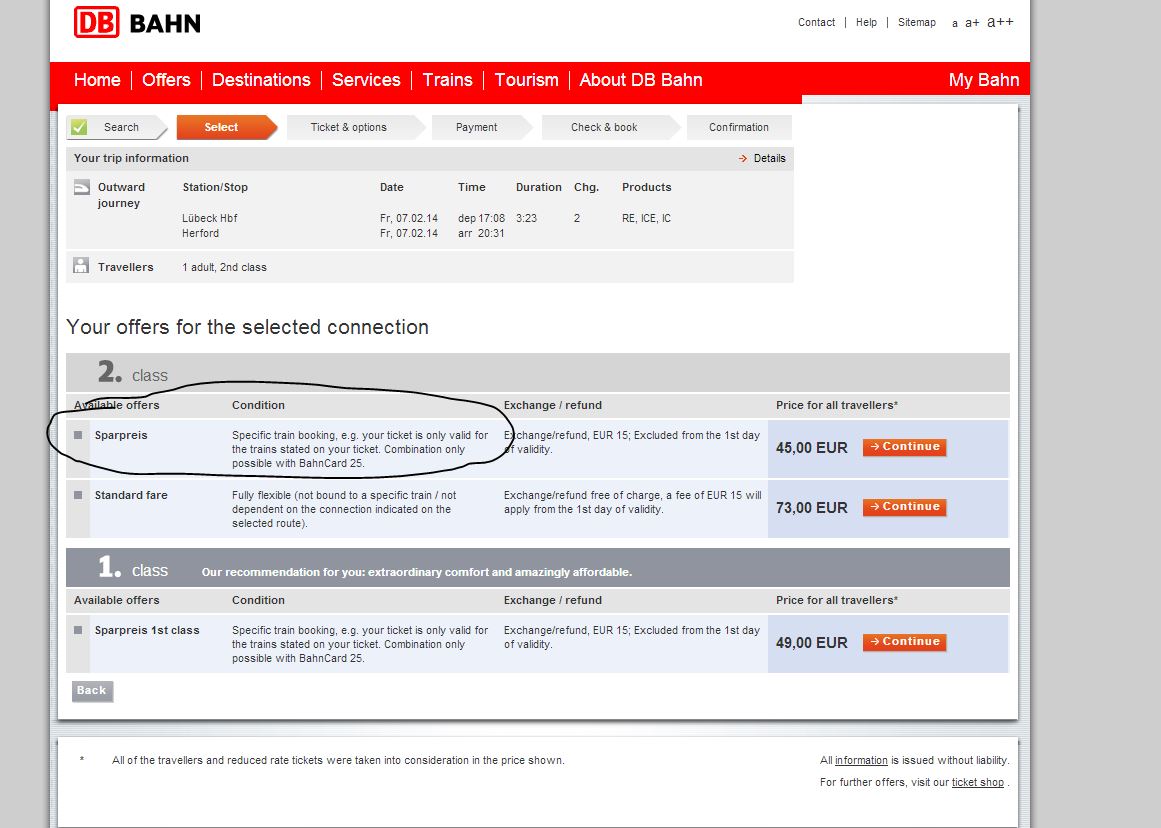The image size is (1161, 828).
Task: Open the Trains menu
Action: tap(447, 80)
